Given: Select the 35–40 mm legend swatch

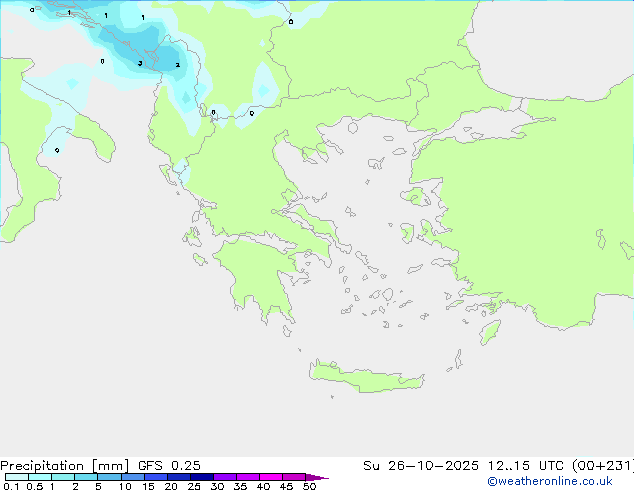Looking at the screenshot, I should coord(247,477).
